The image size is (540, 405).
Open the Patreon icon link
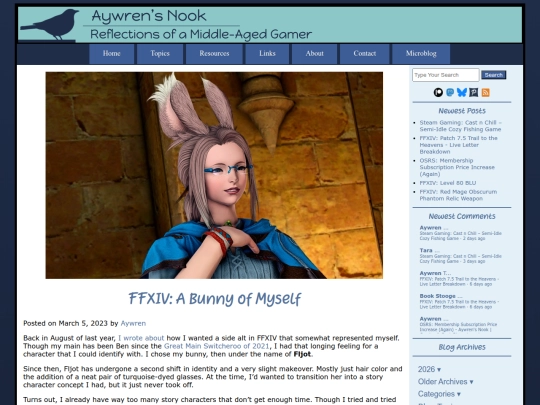click(438, 92)
